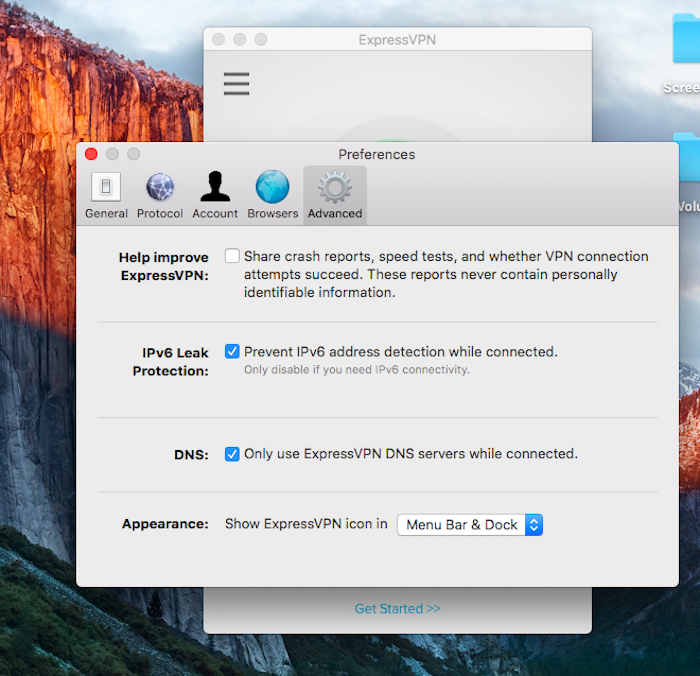Click 'Only disable if you need IPv6 connectivity' note

coord(357,370)
